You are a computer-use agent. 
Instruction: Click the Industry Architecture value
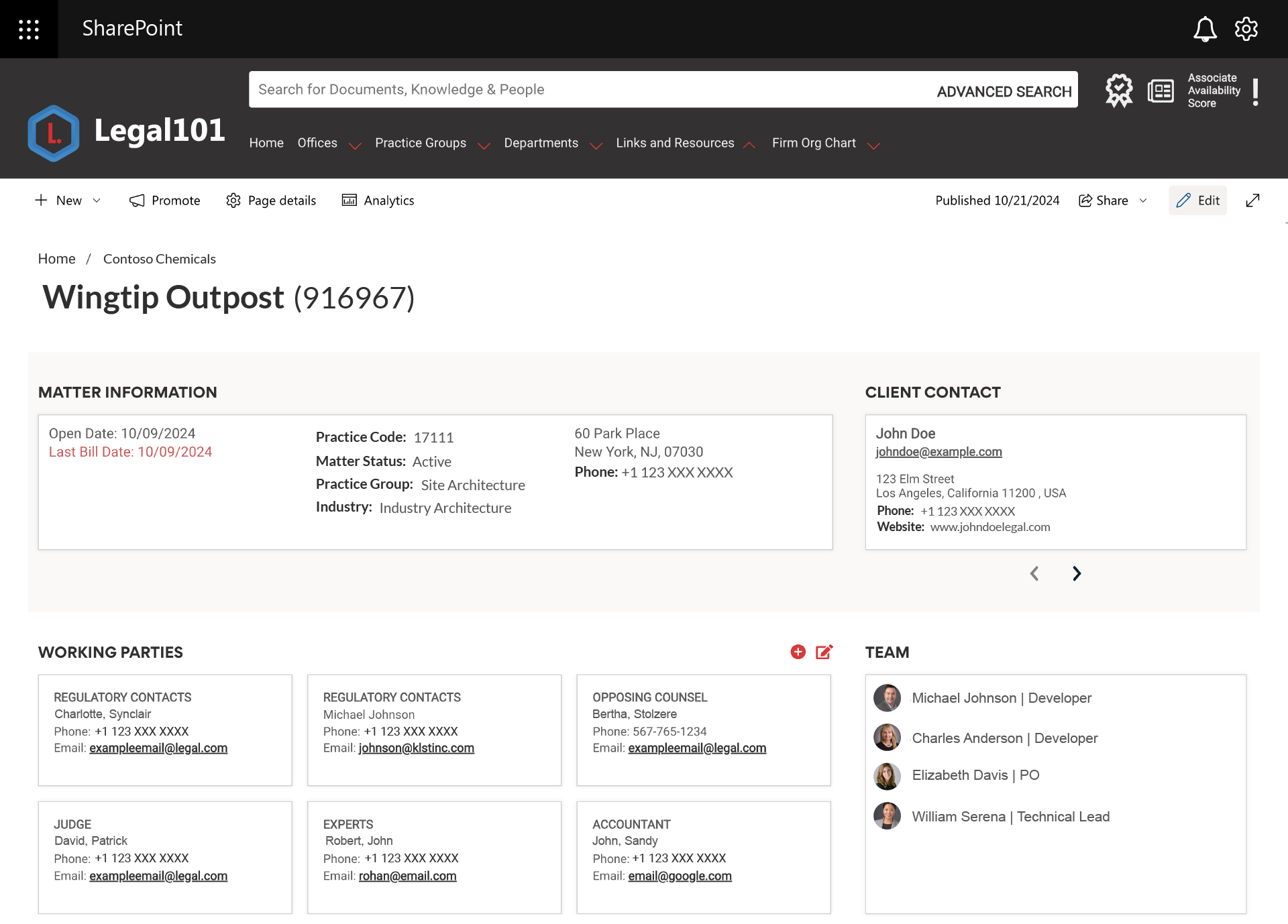coord(445,508)
